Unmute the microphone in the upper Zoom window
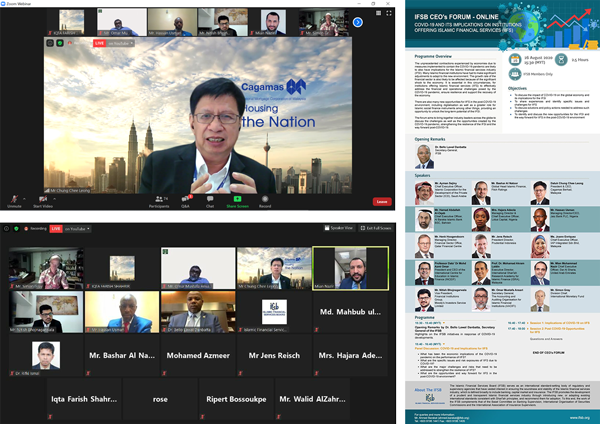Viewport: 600px width, 424px height. click(14, 201)
